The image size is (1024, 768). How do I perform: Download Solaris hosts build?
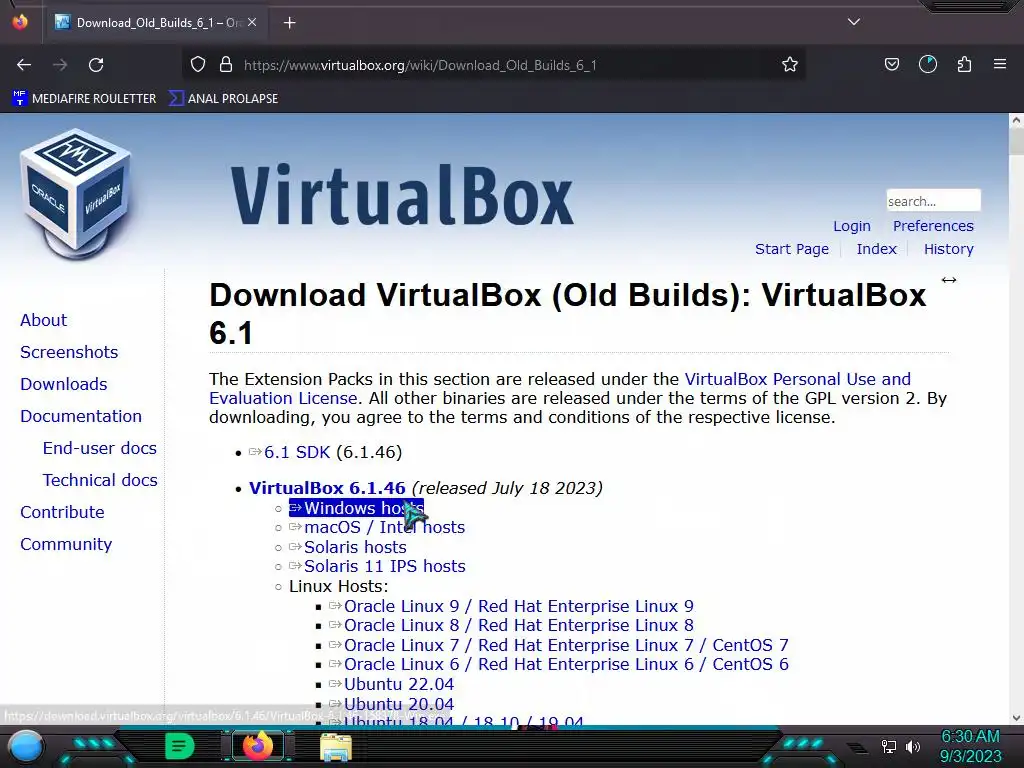click(355, 547)
